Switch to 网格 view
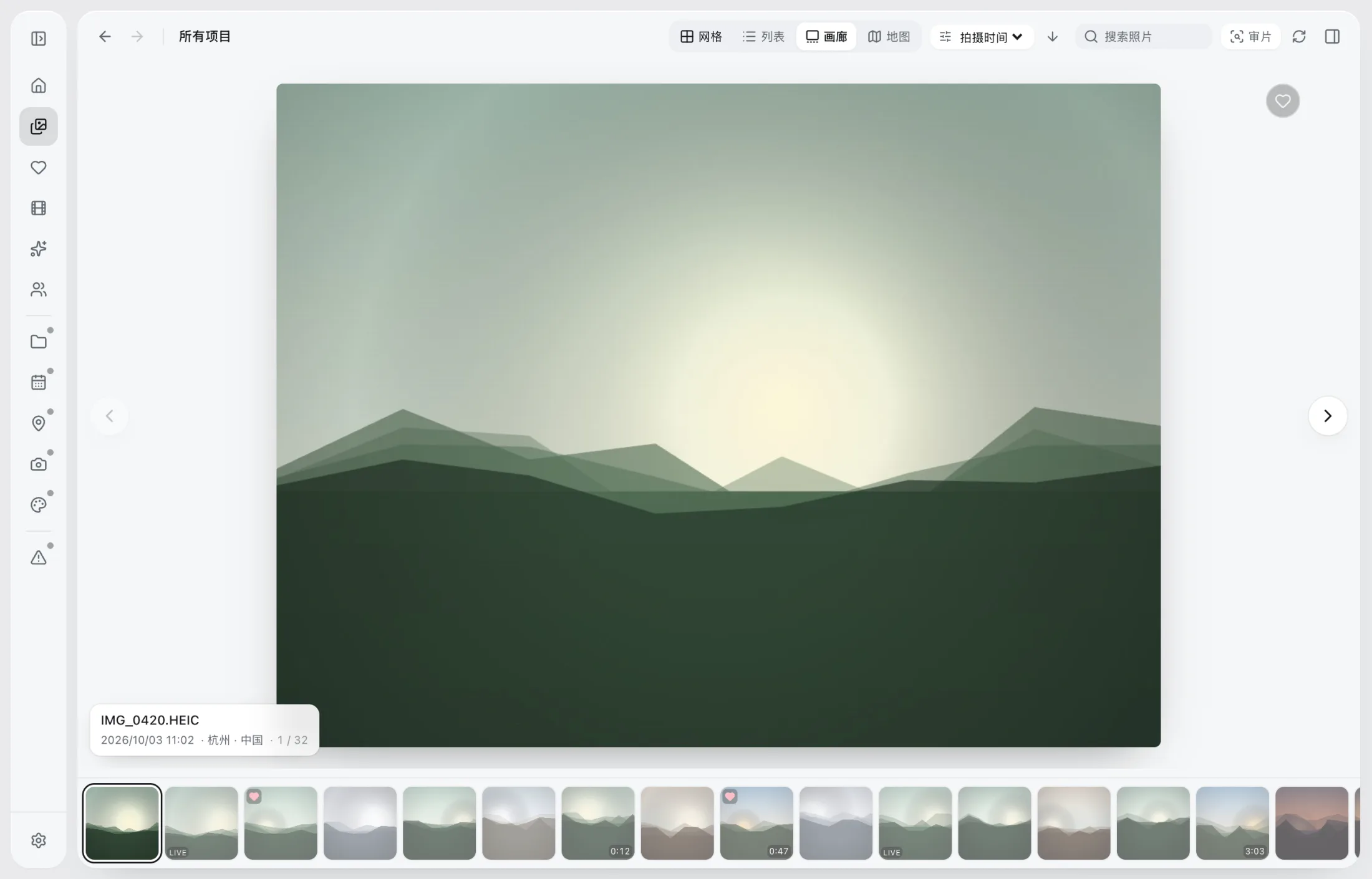 coord(701,37)
